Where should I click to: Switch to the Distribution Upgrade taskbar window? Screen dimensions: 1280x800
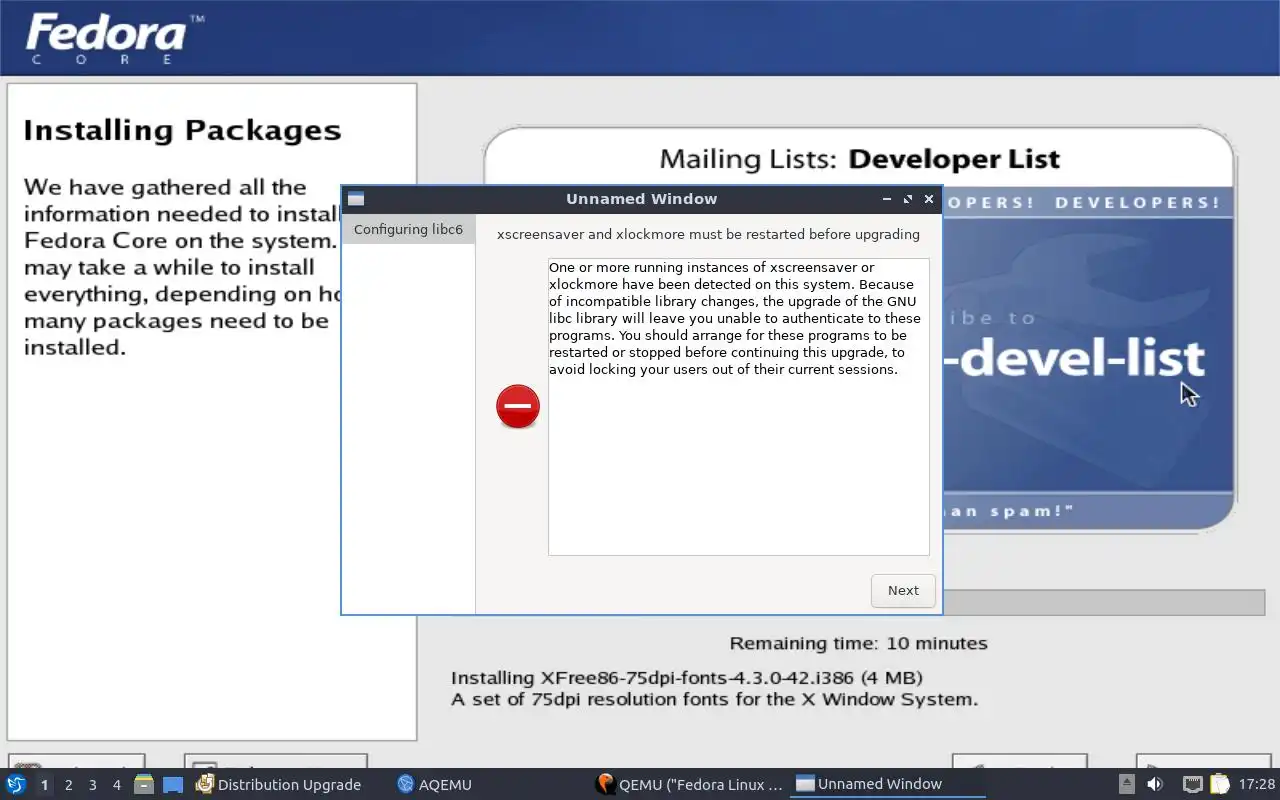279,785
